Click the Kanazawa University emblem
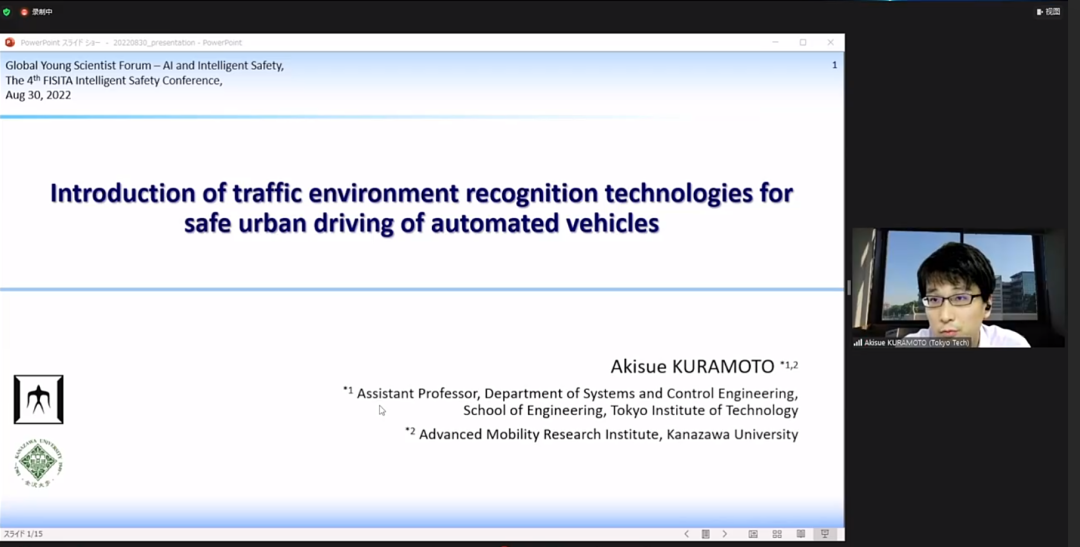Image resolution: width=1080 pixels, height=547 pixels. pos(38,462)
